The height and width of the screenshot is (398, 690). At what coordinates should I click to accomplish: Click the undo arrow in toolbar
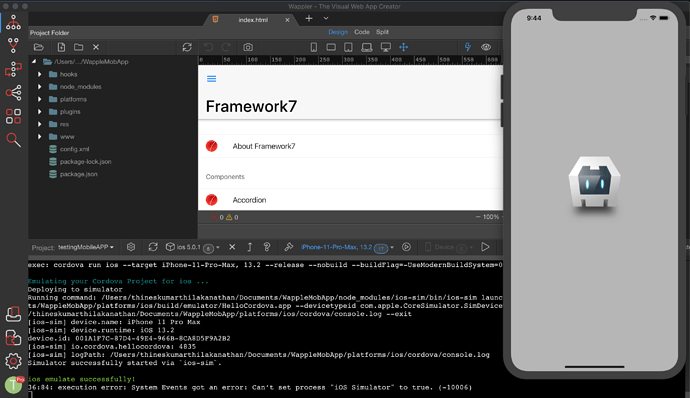(209, 47)
